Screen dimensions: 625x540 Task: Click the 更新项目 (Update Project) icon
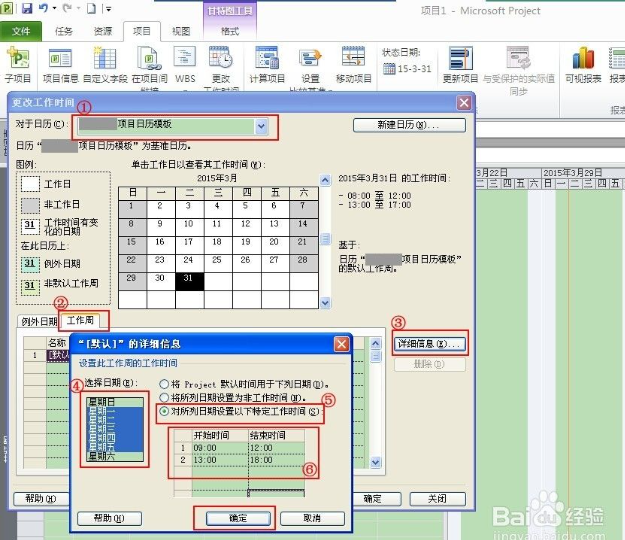pyautogui.click(x=460, y=62)
